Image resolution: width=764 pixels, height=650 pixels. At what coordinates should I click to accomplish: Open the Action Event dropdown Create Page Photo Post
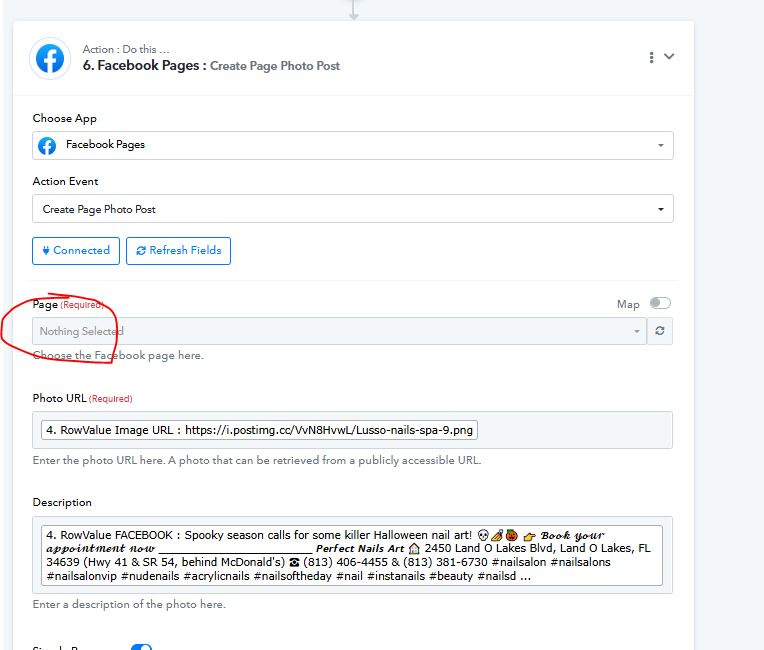tap(353, 209)
